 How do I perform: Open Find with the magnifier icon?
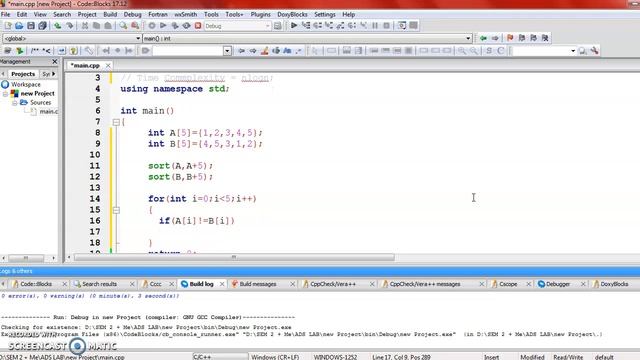click(x=123, y=26)
